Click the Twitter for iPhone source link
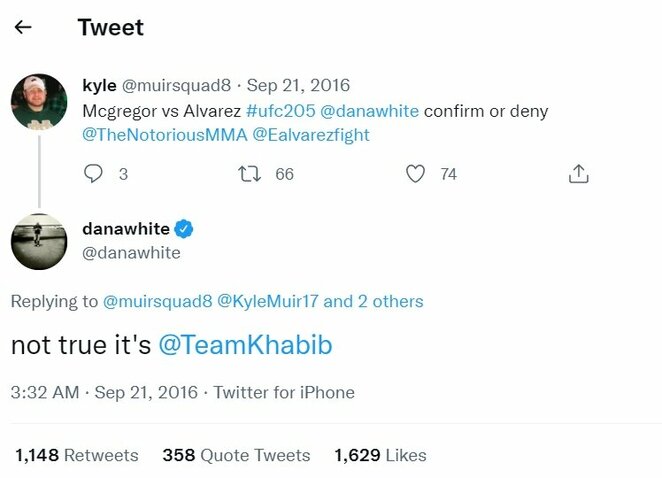 pos(284,393)
